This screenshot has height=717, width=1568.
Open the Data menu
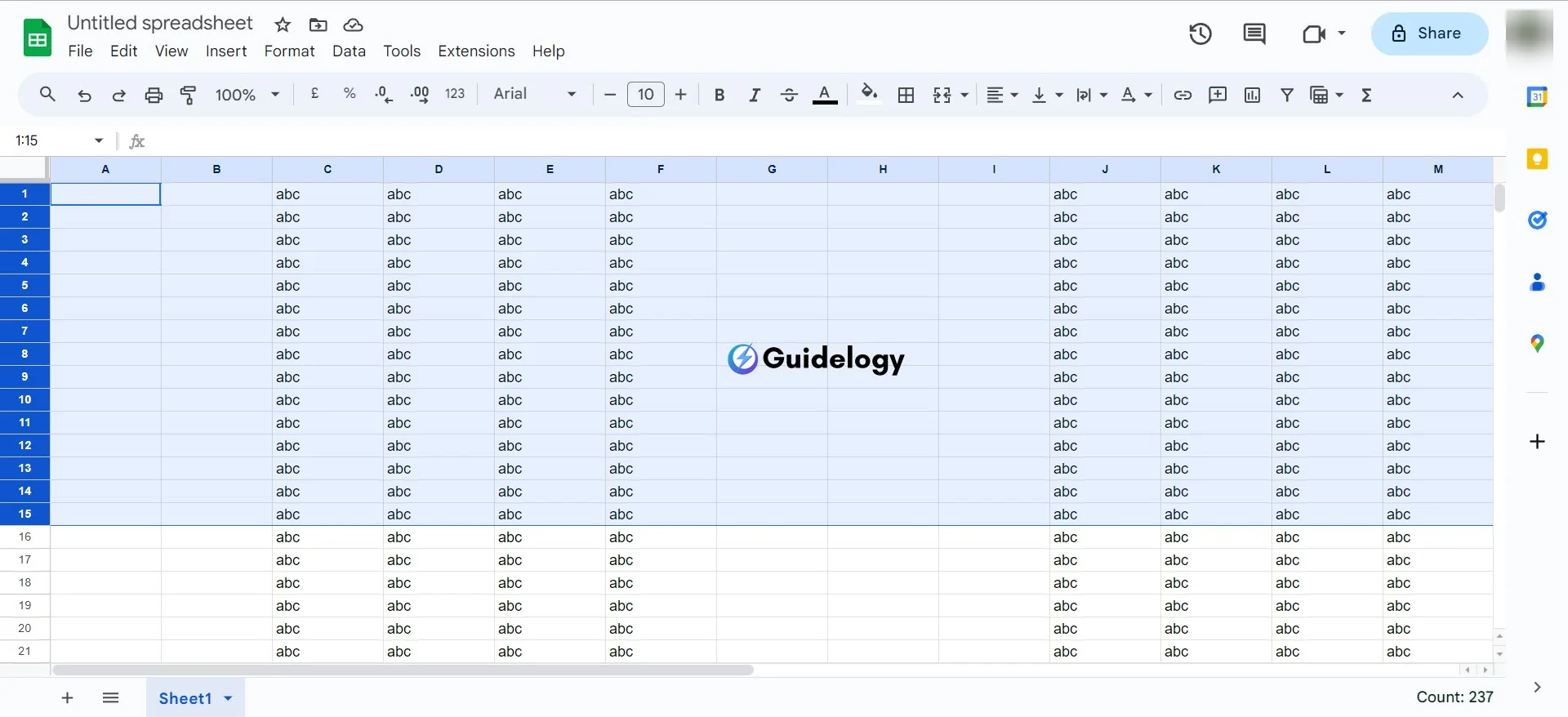349,51
